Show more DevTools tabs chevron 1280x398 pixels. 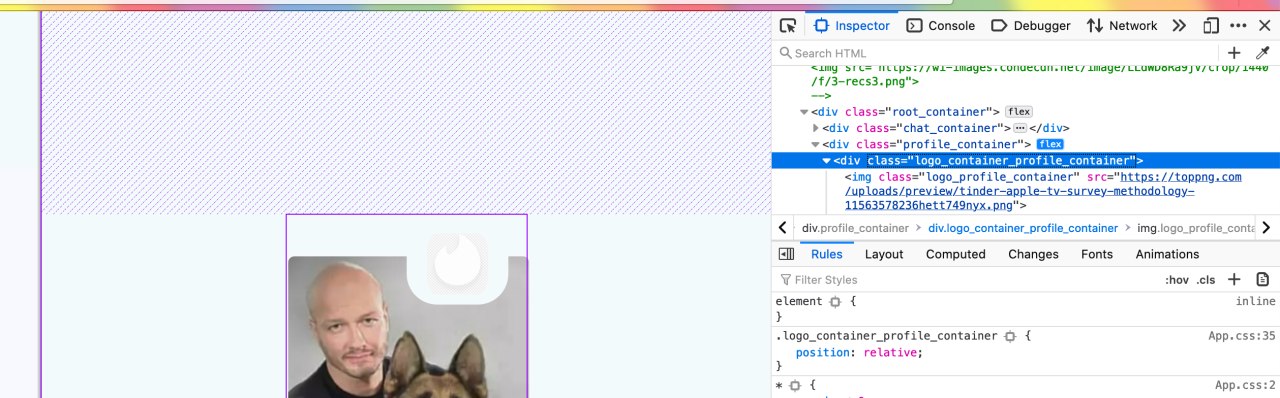coord(1179,26)
